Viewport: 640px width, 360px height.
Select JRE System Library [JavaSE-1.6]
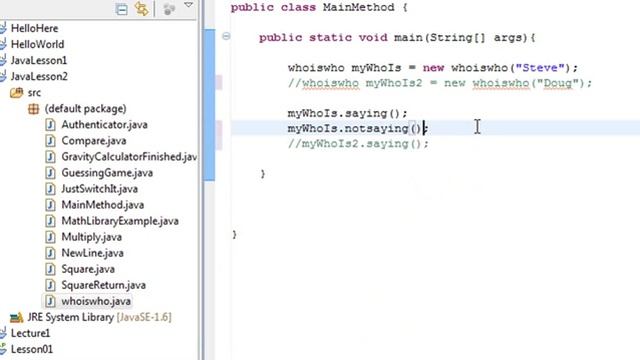[x=100, y=317]
